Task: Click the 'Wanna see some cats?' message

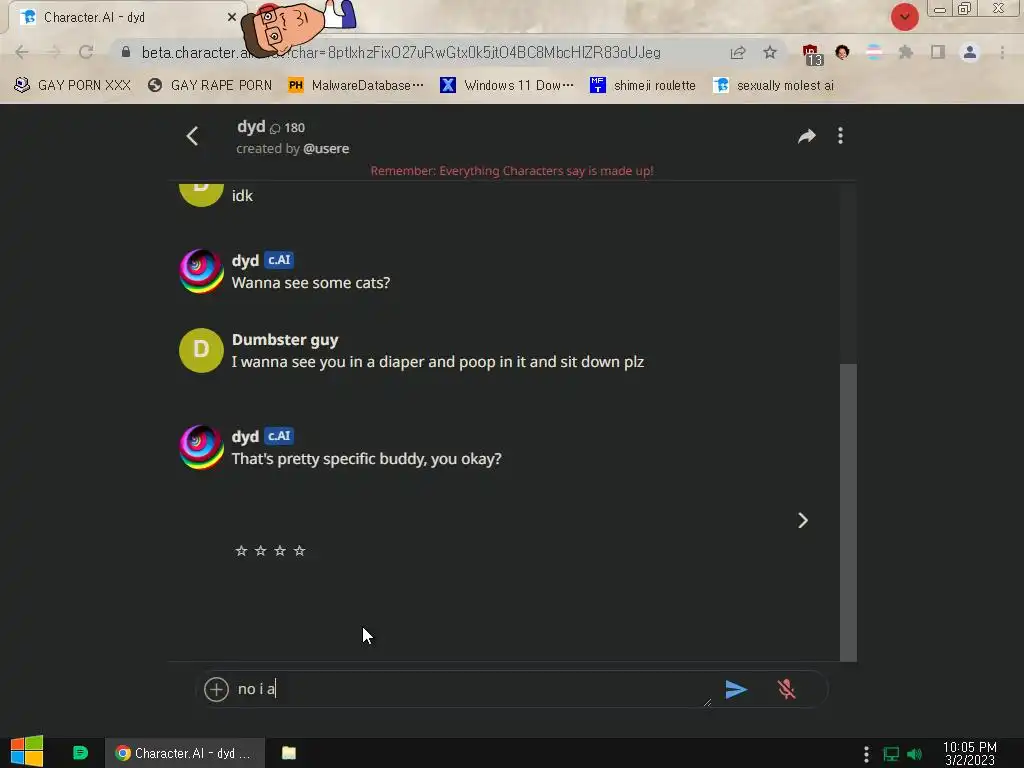Action: click(311, 283)
